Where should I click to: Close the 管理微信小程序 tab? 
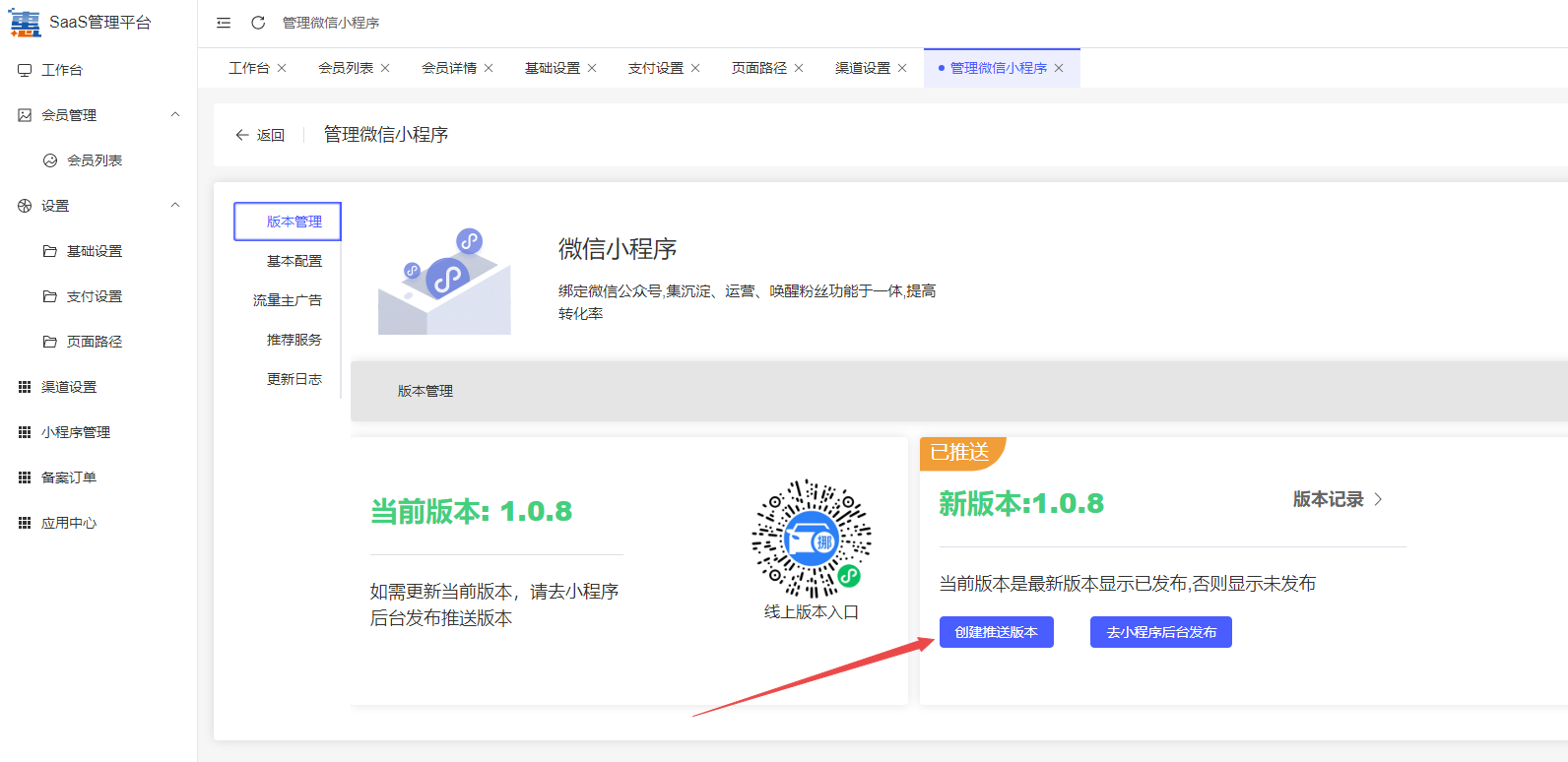click(x=1059, y=68)
